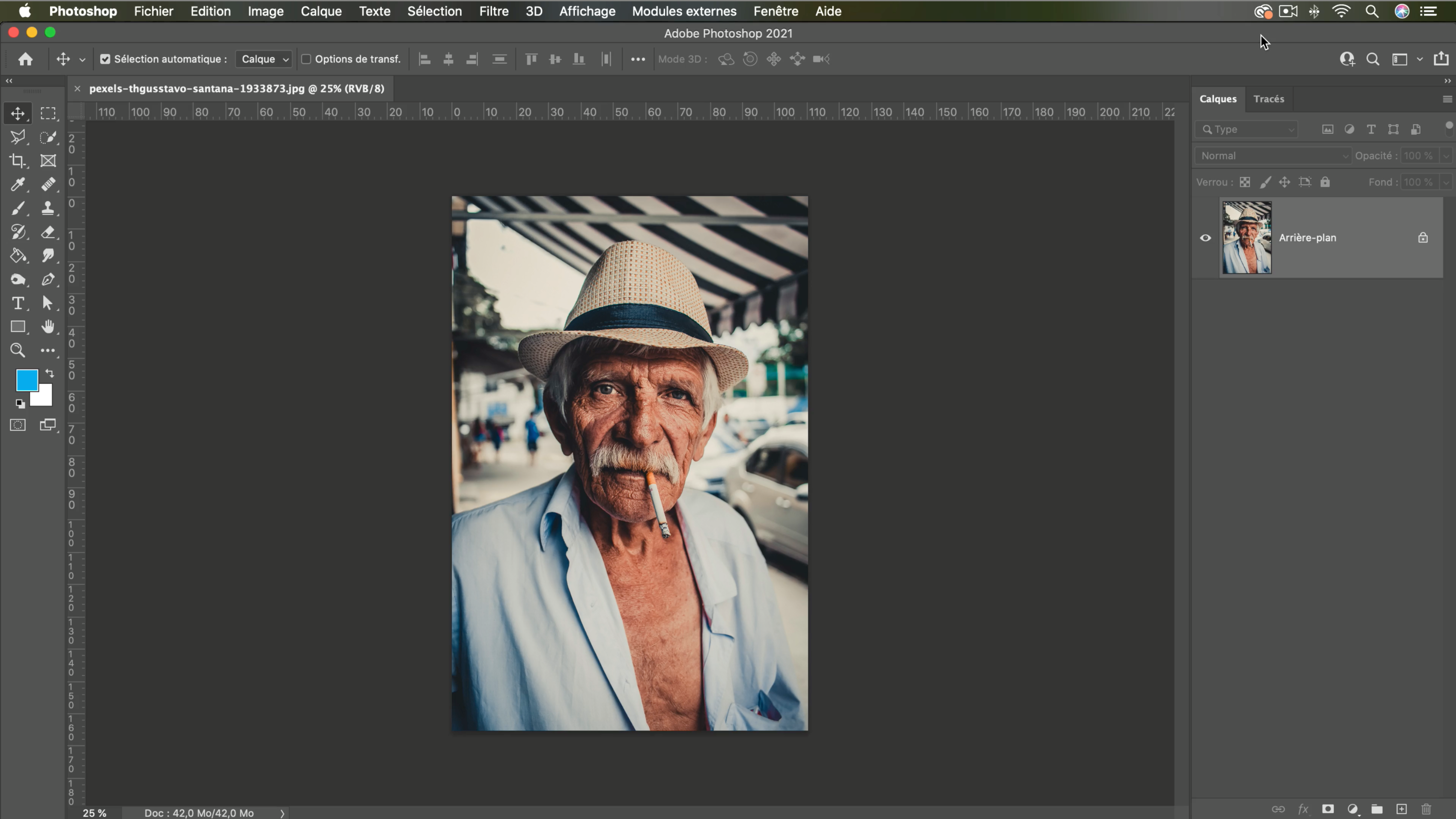Hide the Arrière-plan layer with eye icon
The height and width of the screenshot is (819, 1456).
click(x=1205, y=238)
